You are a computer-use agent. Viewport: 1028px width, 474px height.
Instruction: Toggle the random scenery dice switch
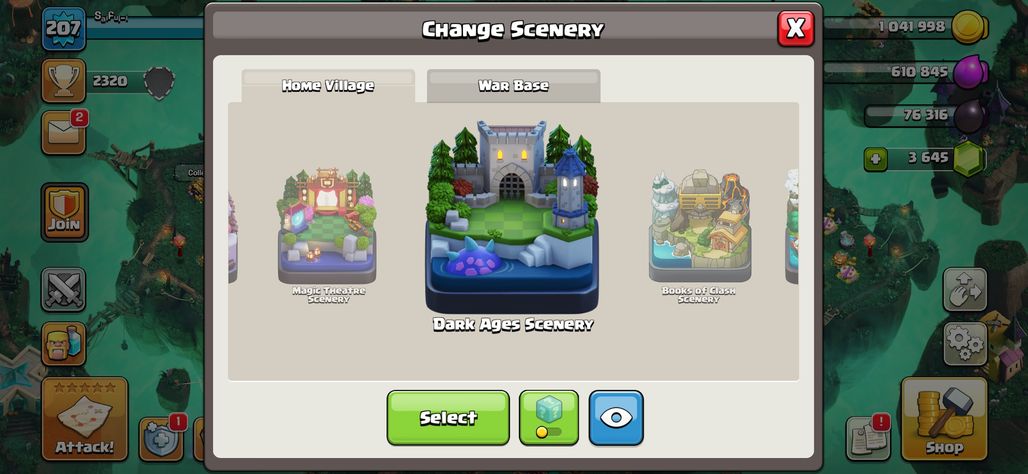pos(549,418)
